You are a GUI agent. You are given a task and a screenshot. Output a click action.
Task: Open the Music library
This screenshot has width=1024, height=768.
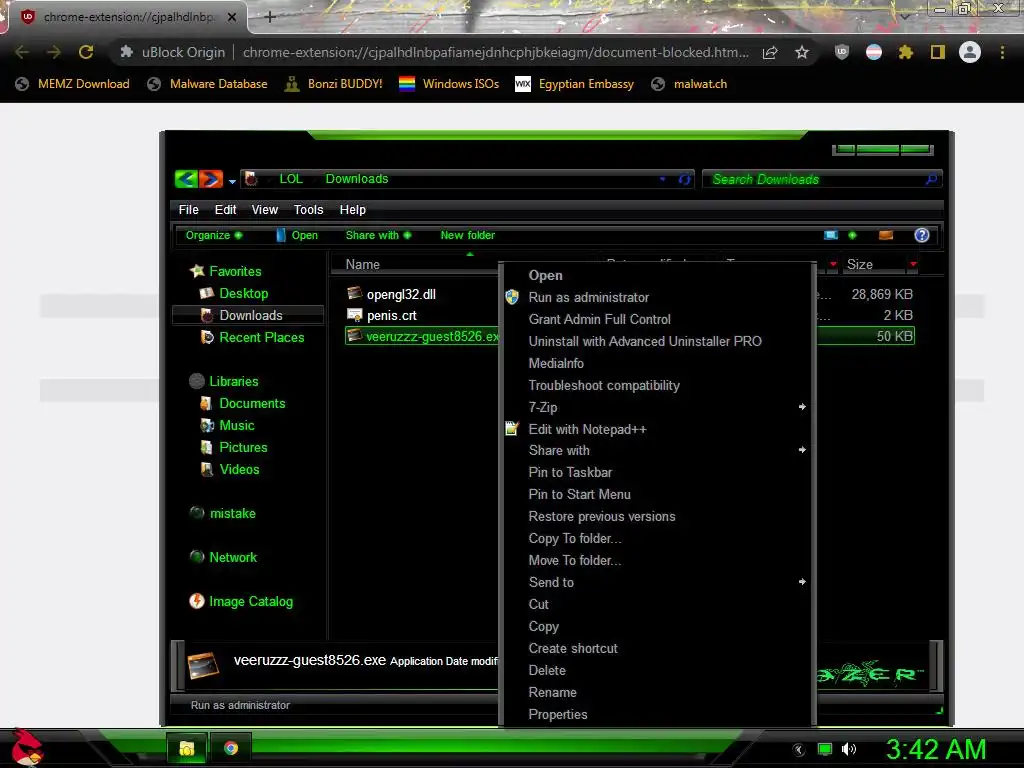236,426
